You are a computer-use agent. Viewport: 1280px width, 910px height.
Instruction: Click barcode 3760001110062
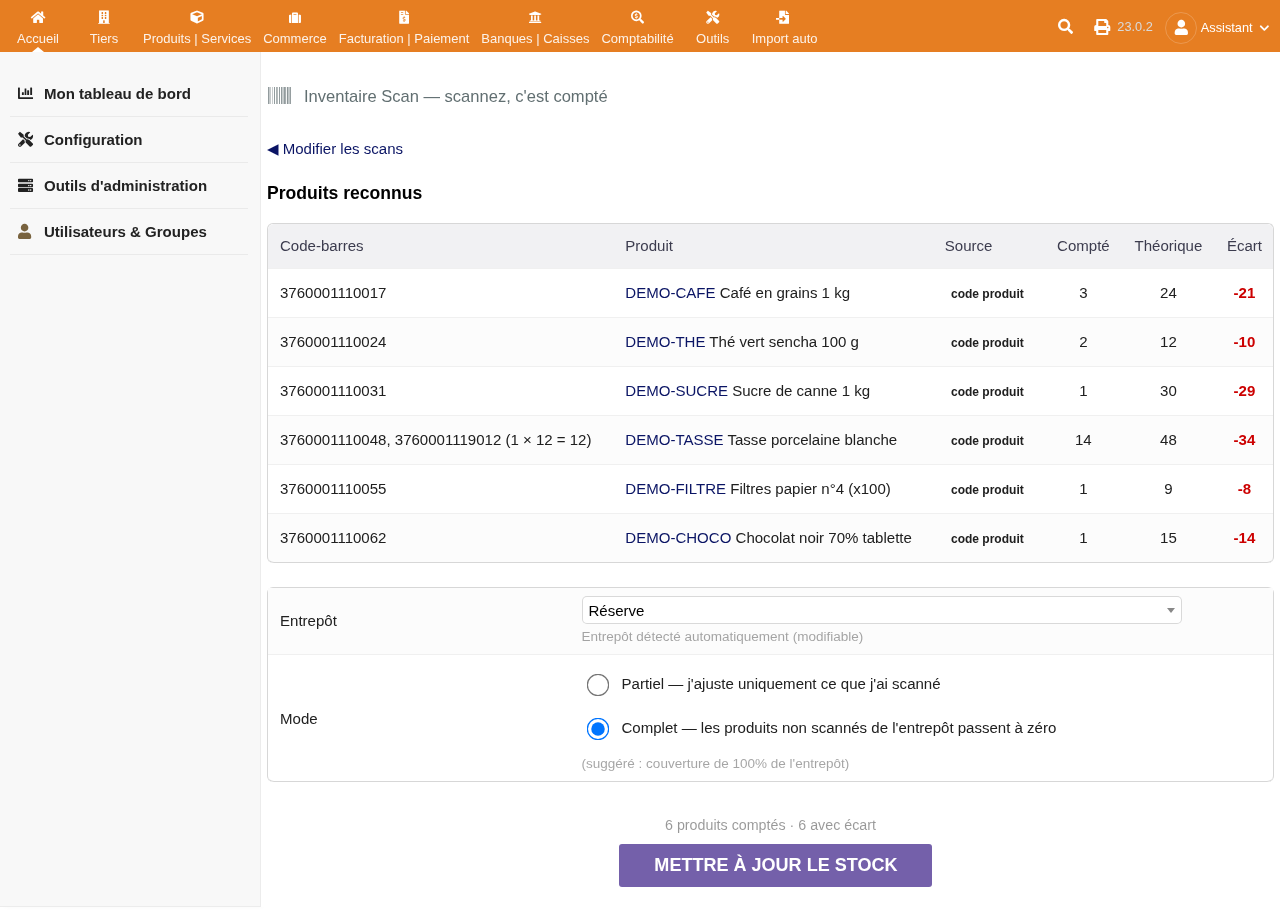(333, 538)
